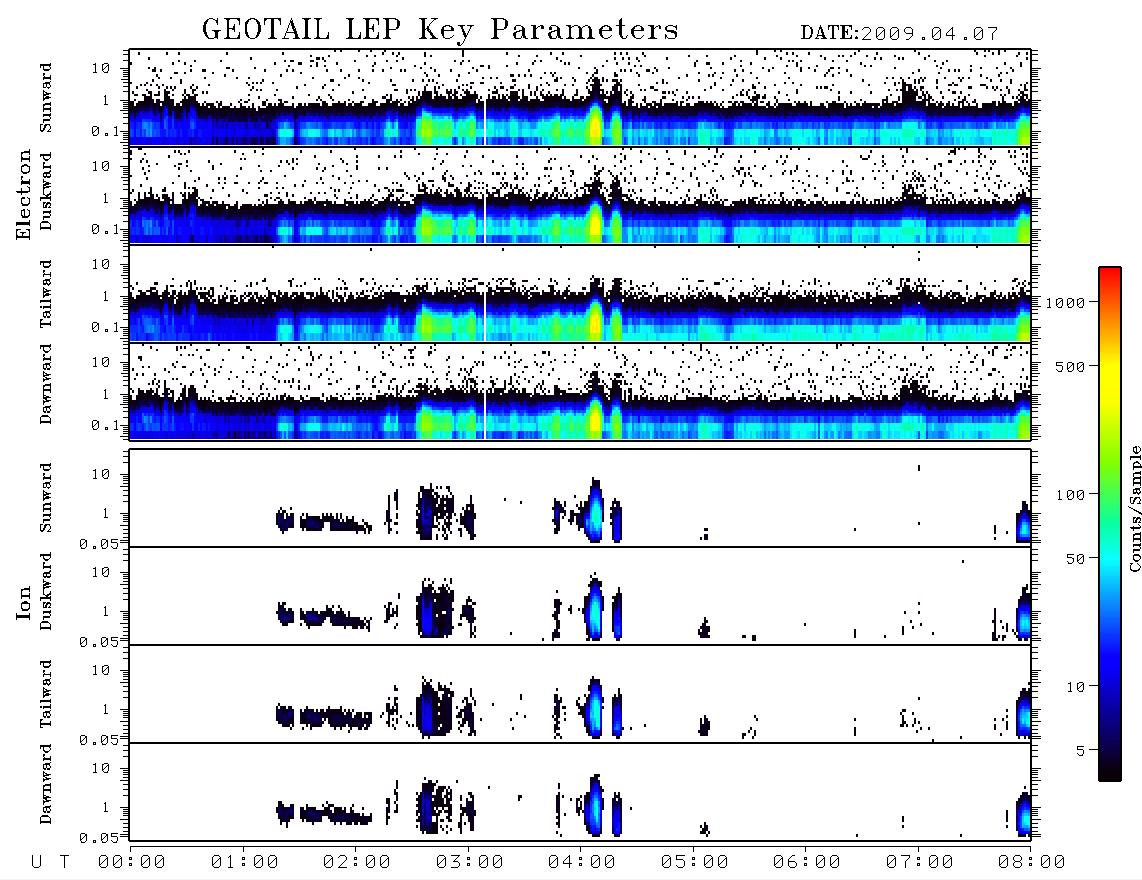Select the 00:00 time tick label
The width and height of the screenshot is (1142, 880).
point(132,862)
